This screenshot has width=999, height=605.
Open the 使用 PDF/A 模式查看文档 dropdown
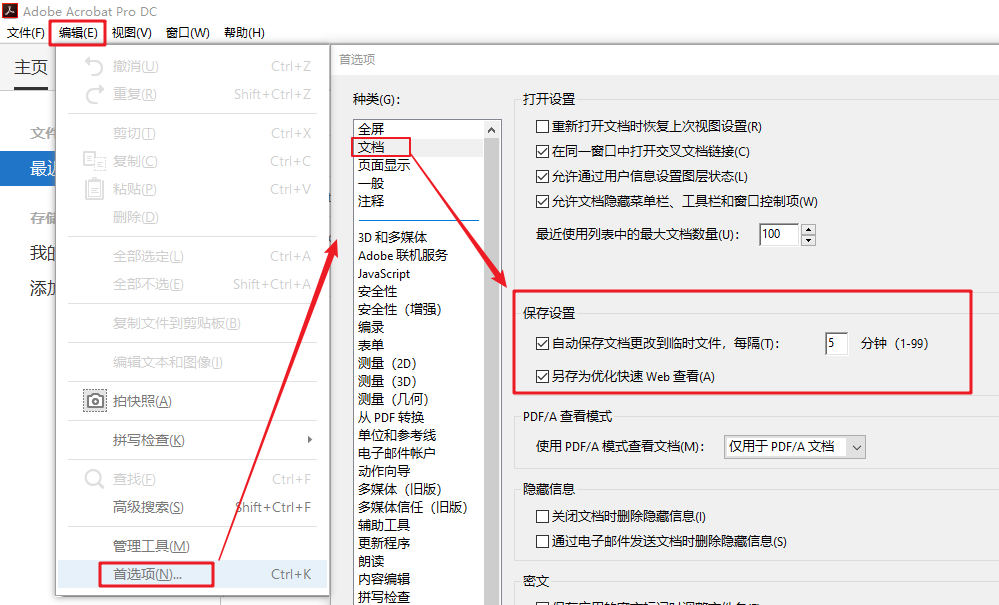[x=794, y=447]
